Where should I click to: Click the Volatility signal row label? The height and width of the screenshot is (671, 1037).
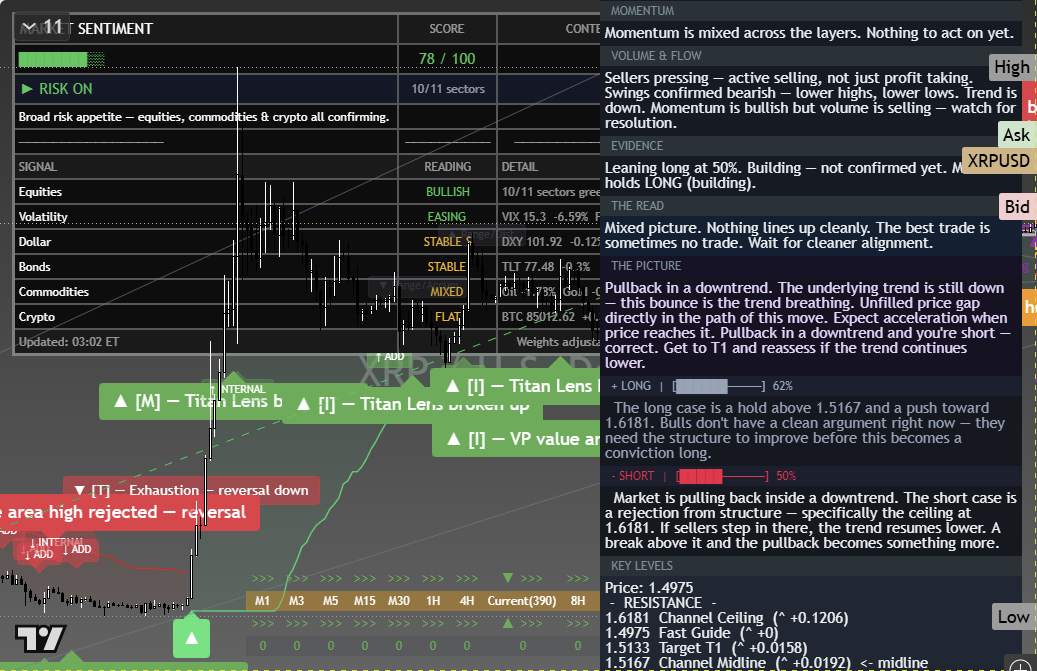click(43, 217)
